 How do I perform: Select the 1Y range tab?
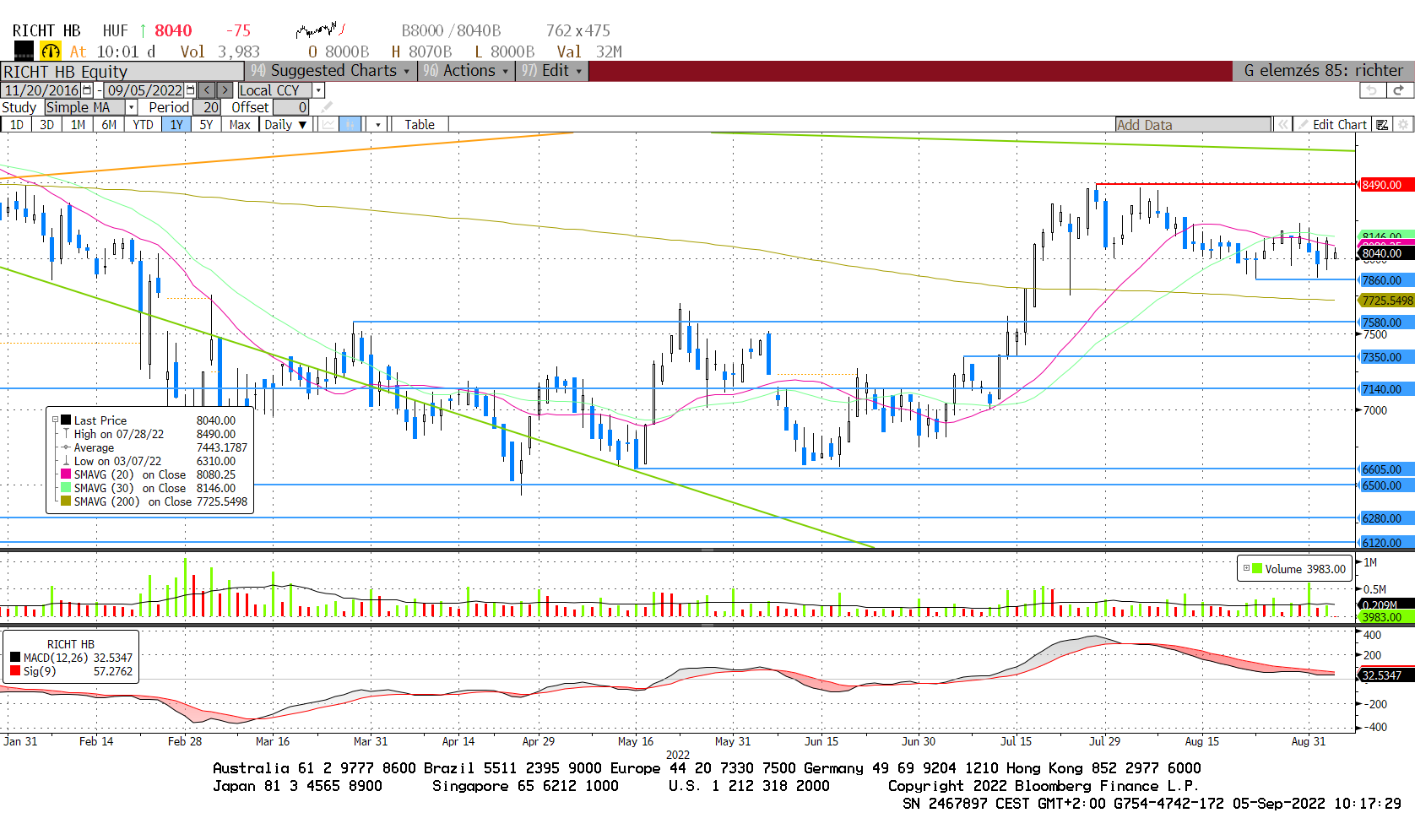click(176, 124)
